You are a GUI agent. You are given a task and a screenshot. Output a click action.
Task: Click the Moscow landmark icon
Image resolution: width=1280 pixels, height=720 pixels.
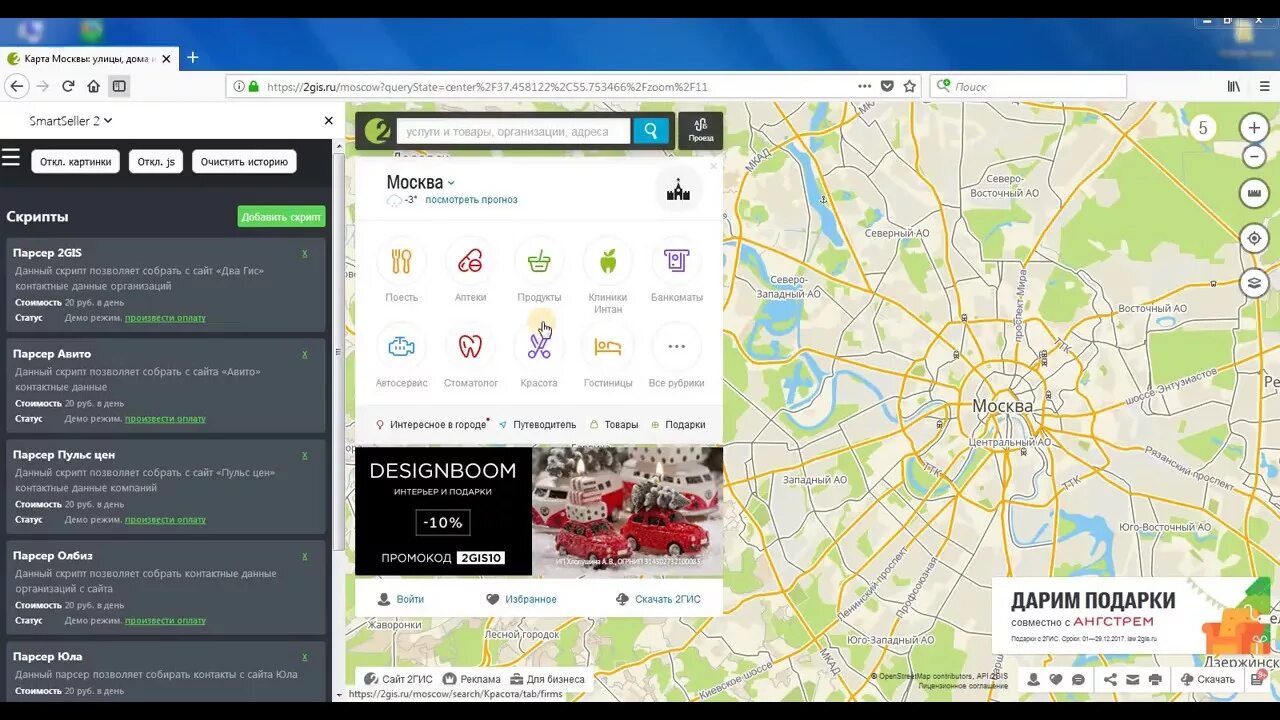pos(678,190)
